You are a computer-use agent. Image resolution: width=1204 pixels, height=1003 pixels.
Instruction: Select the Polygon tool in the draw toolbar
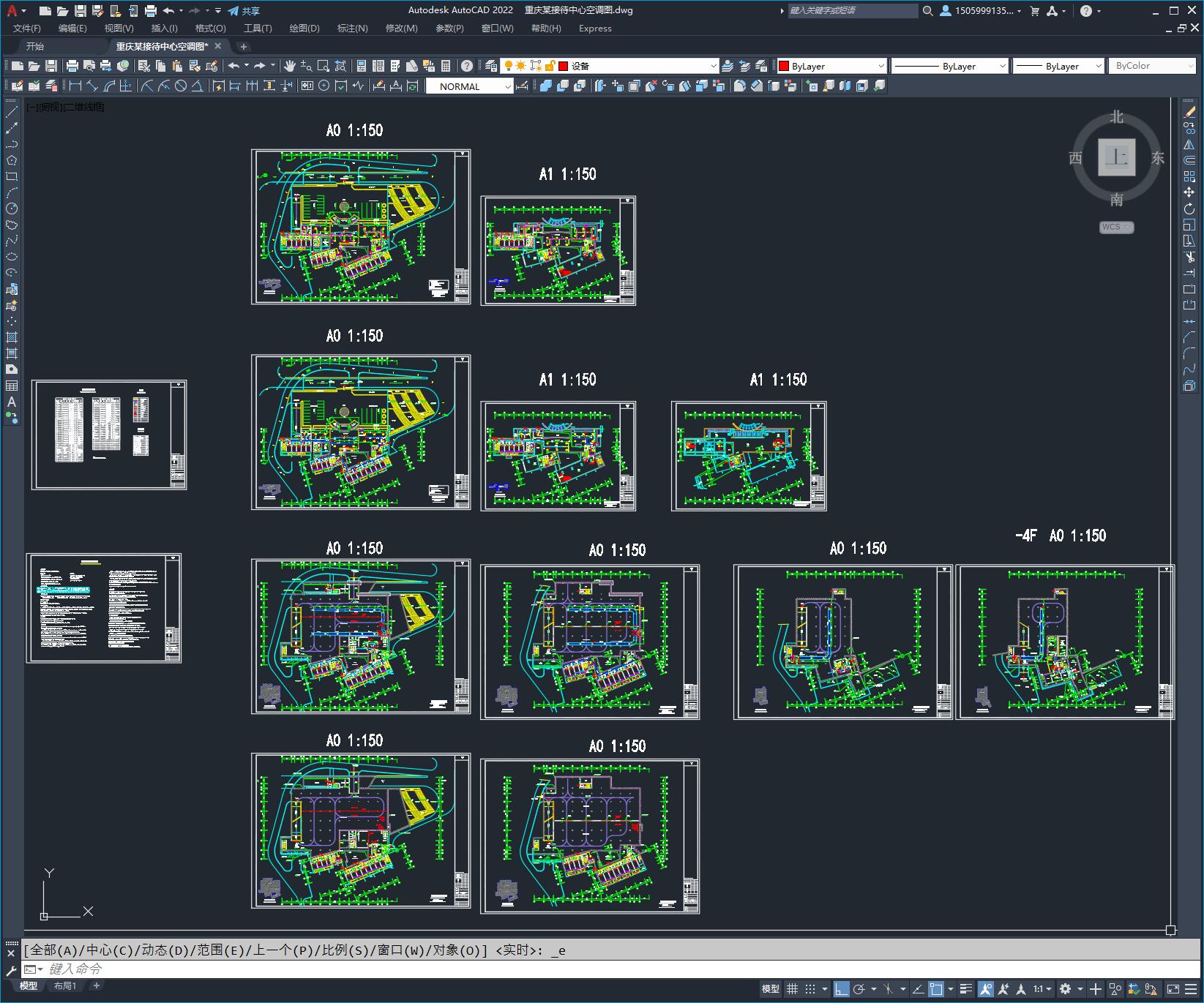(12, 160)
